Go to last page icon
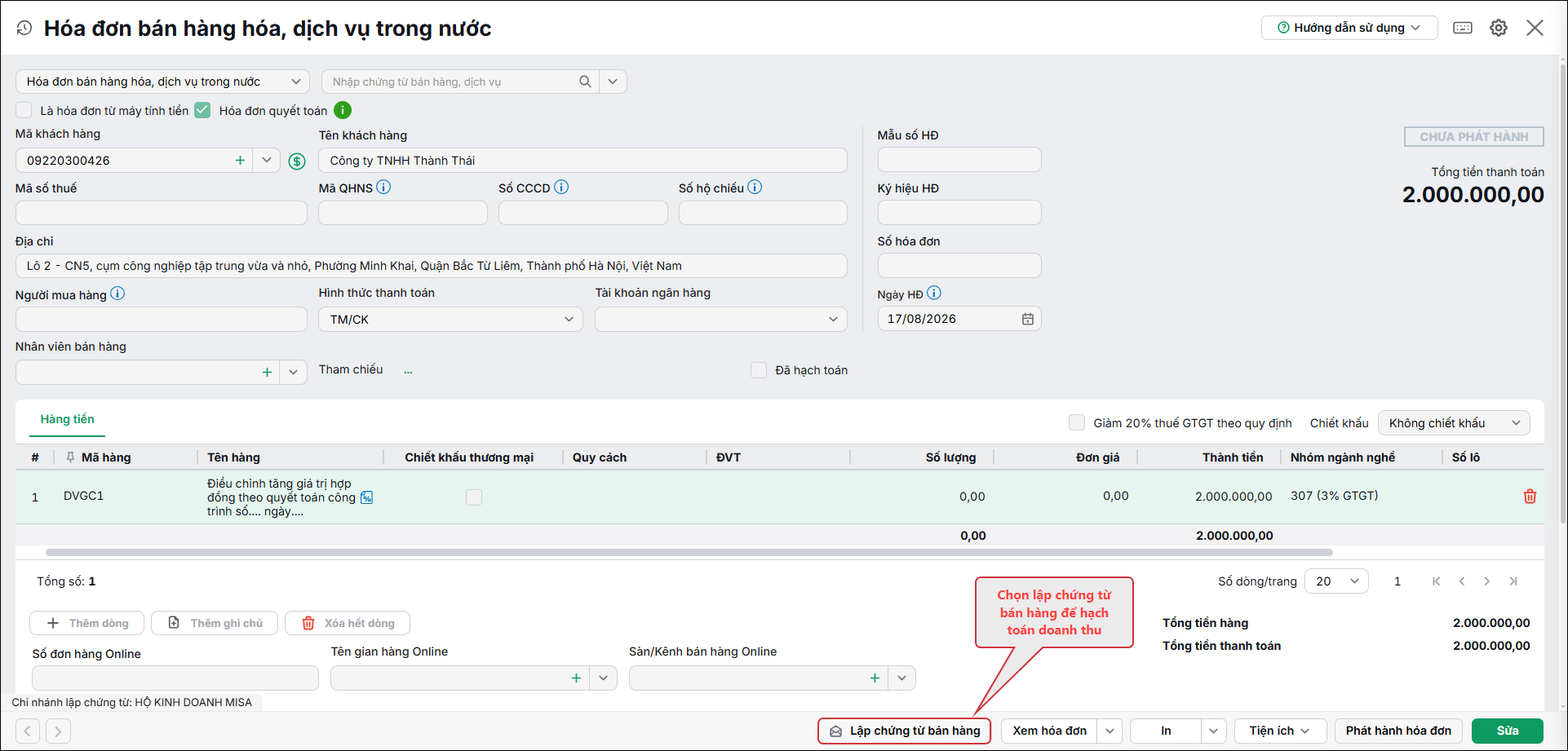The height and width of the screenshot is (751, 1568). click(1513, 581)
